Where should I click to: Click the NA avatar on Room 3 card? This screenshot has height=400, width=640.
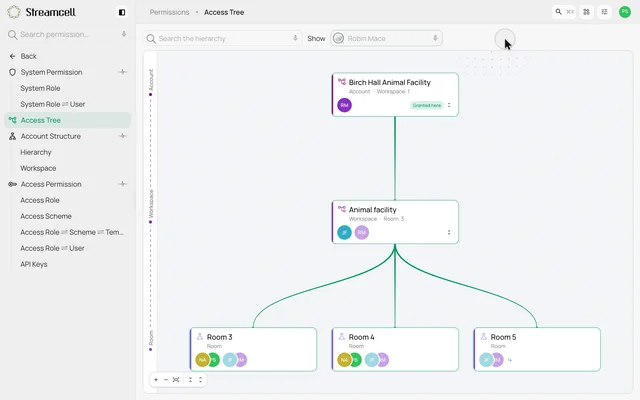pos(202,360)
